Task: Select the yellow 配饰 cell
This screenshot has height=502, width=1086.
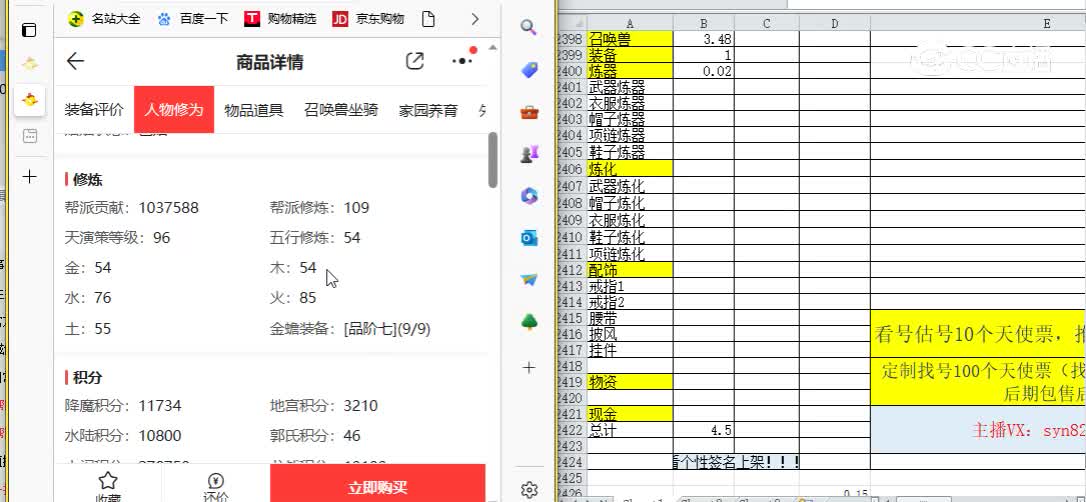Action: [x=630, y=269]
